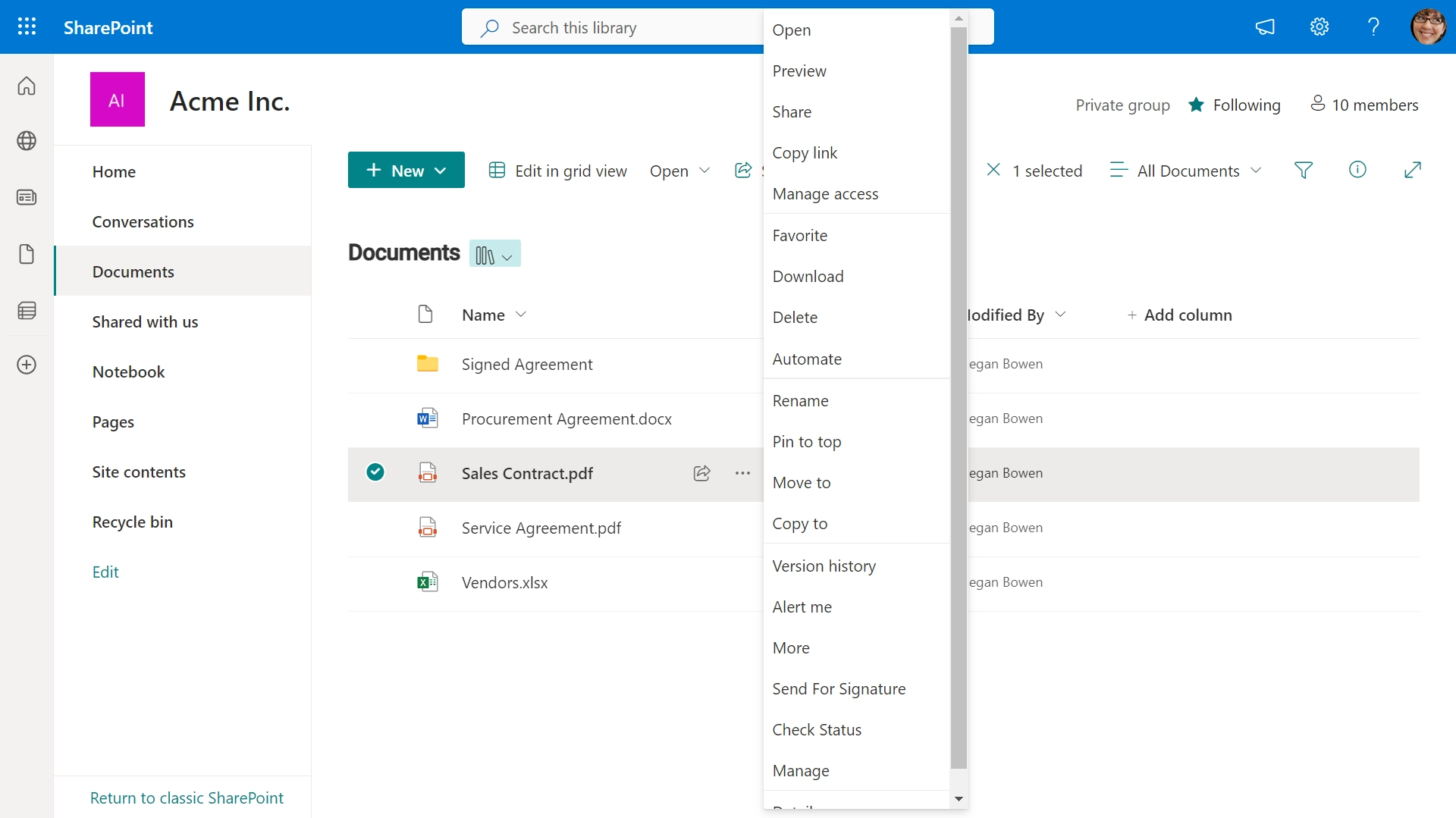Expand the Open command dropdown
1456x818 pixels.
click(x=704, y=171)
